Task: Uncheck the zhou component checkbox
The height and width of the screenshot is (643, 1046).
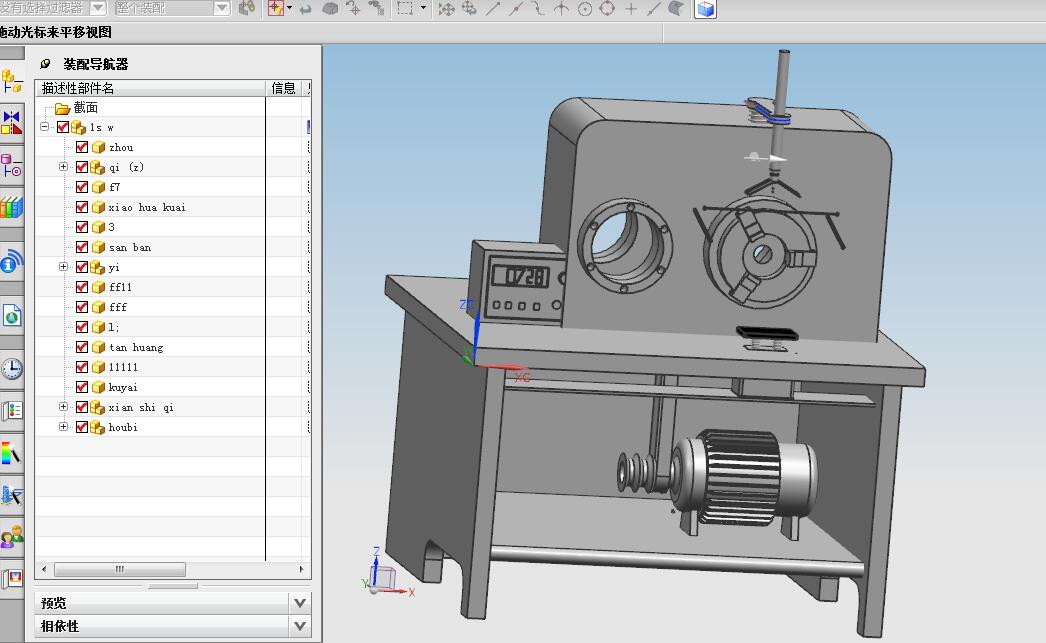Action: [x=82, y=147]
